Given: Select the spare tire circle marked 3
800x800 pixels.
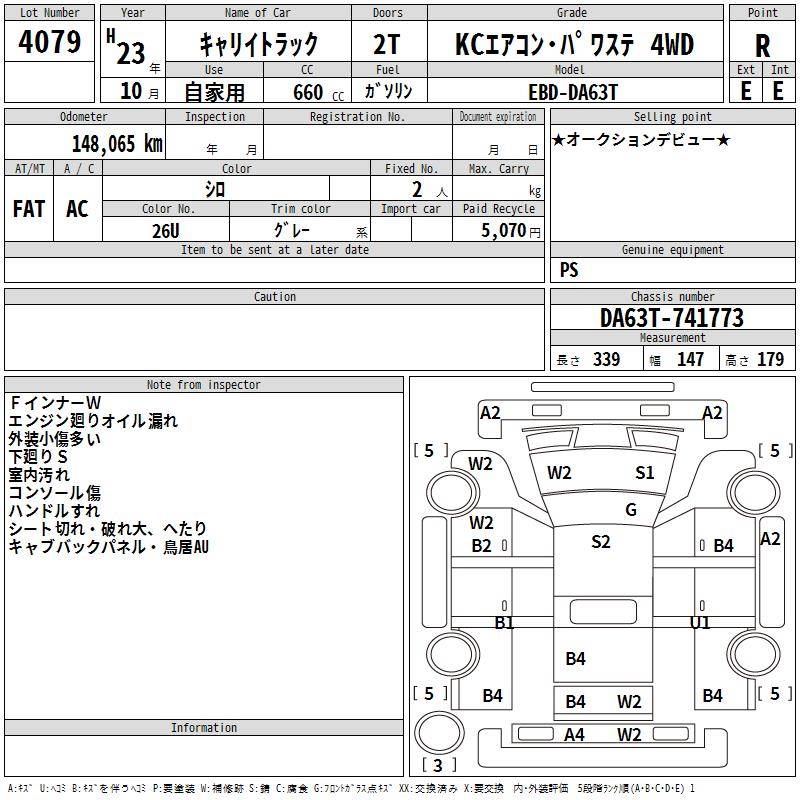Looking at the screenshot, I should click(x=439, y=733).
